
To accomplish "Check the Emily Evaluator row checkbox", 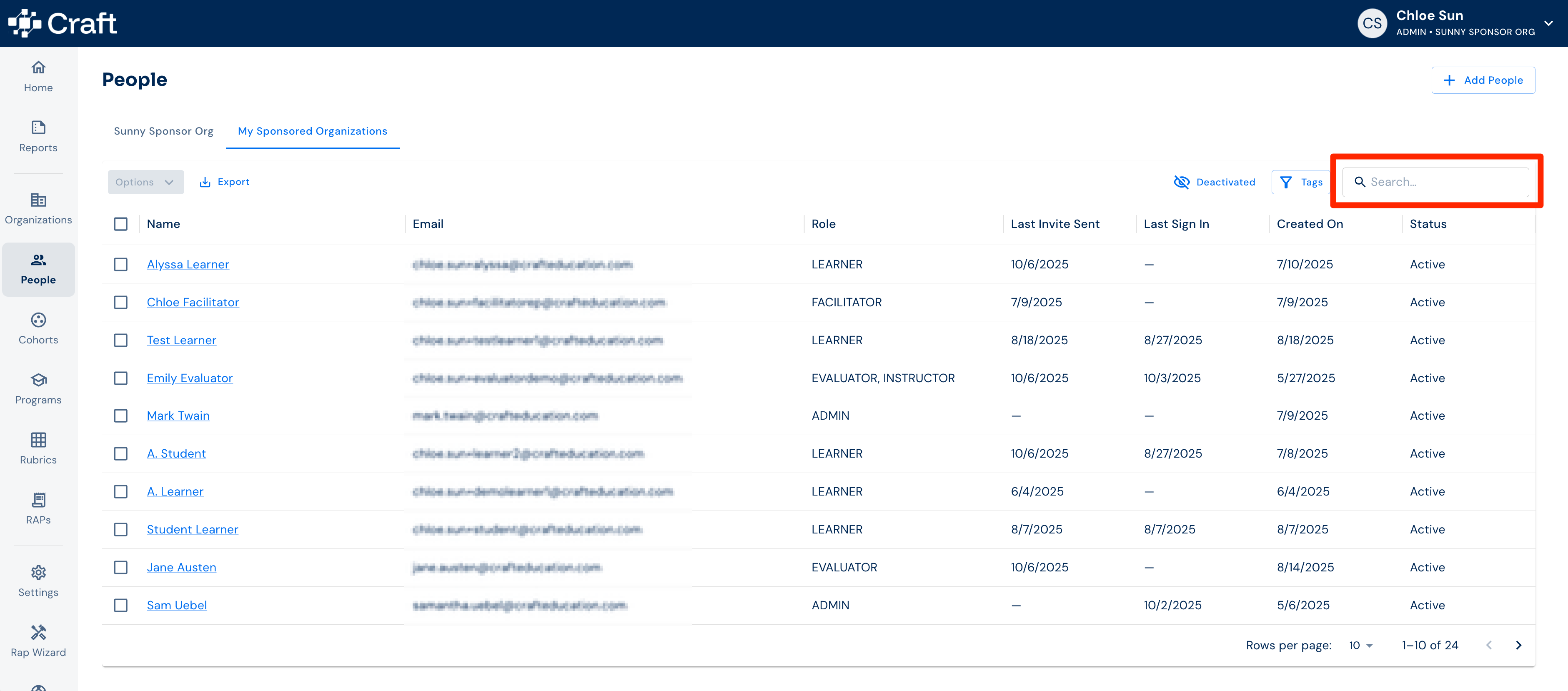I will [x=120, y=378].
